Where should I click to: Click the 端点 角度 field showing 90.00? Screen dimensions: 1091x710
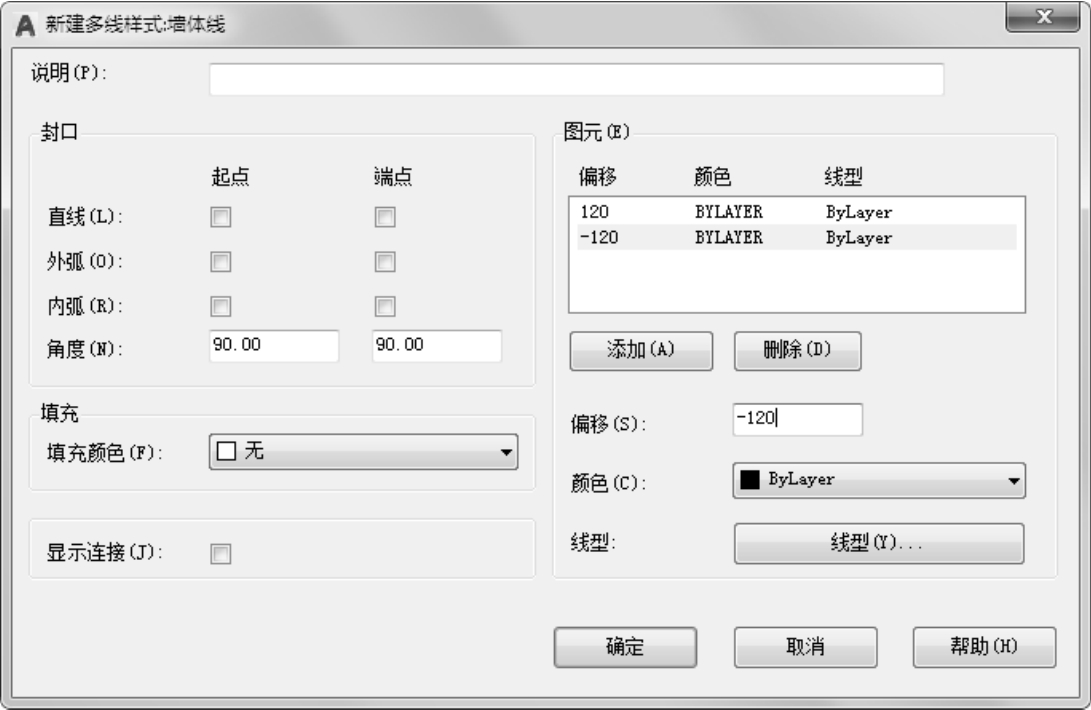tap(437, 346)
